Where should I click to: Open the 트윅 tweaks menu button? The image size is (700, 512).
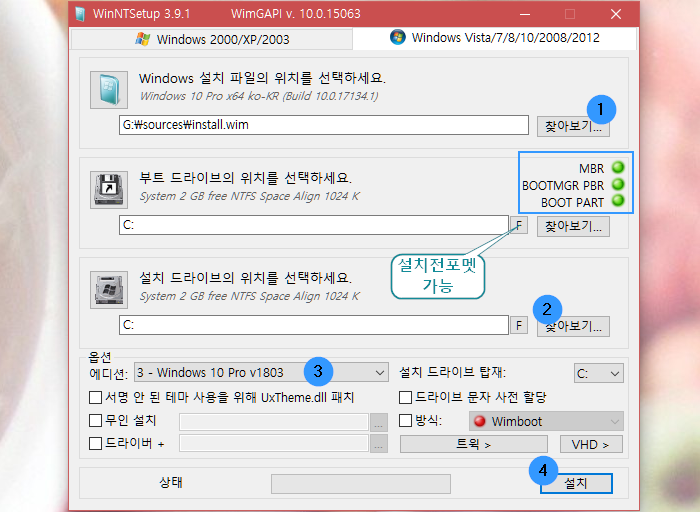coord(474,444)
